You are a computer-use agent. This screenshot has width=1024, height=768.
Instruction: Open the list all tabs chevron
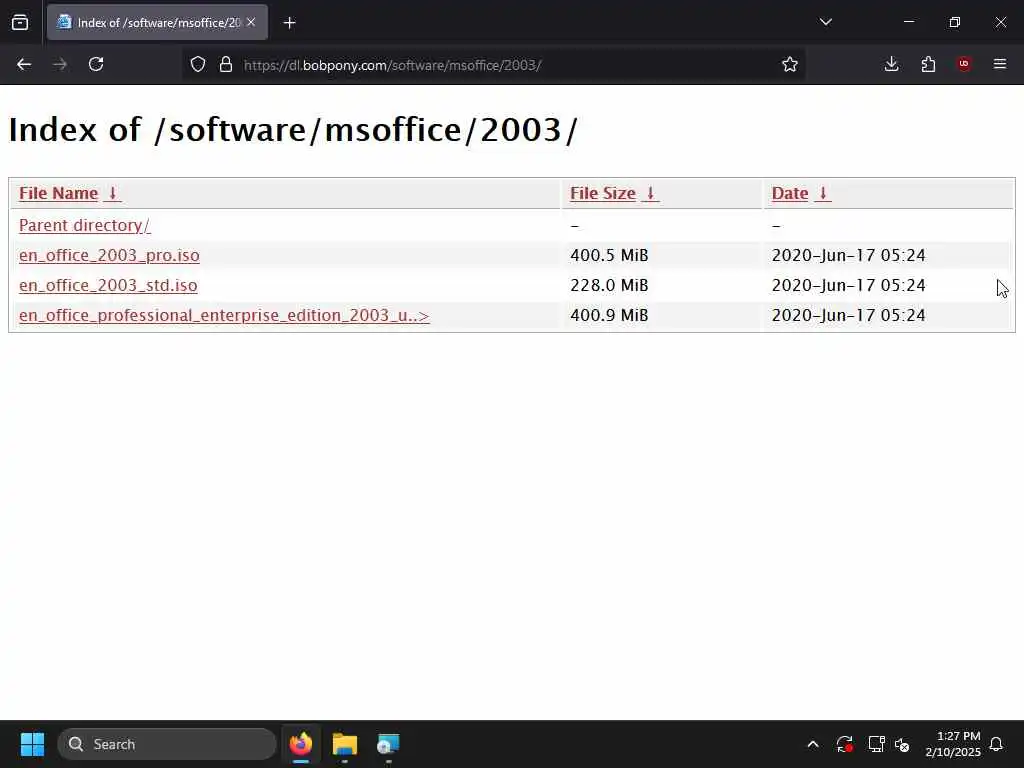point(825,22)
